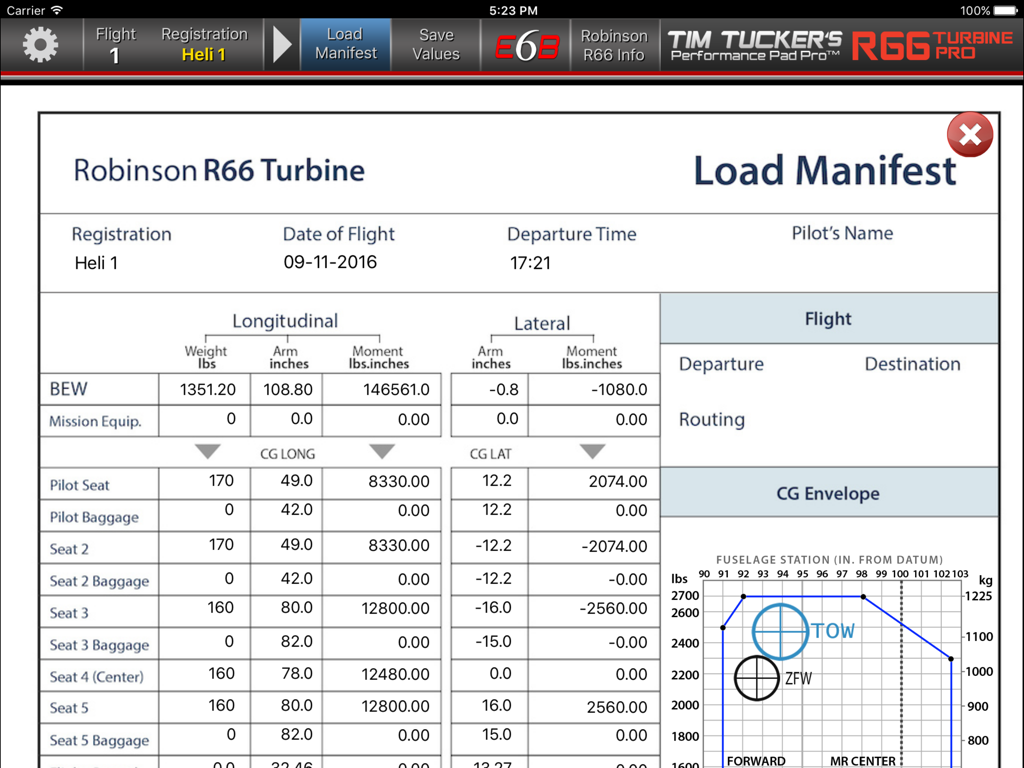Click the Departure field under Flight
Viewport: 1024px width, 768px height.
pos(720,364)
